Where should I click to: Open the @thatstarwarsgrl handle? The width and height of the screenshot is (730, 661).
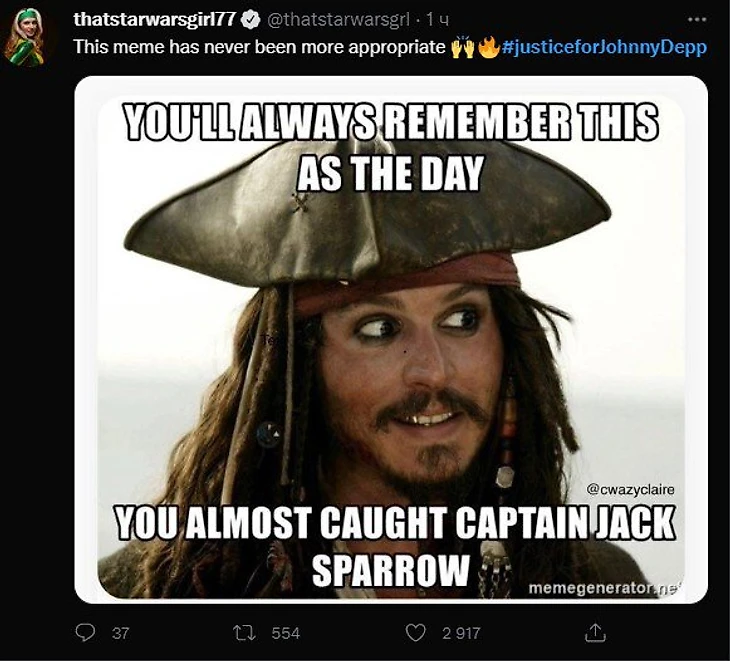[337, 20]
